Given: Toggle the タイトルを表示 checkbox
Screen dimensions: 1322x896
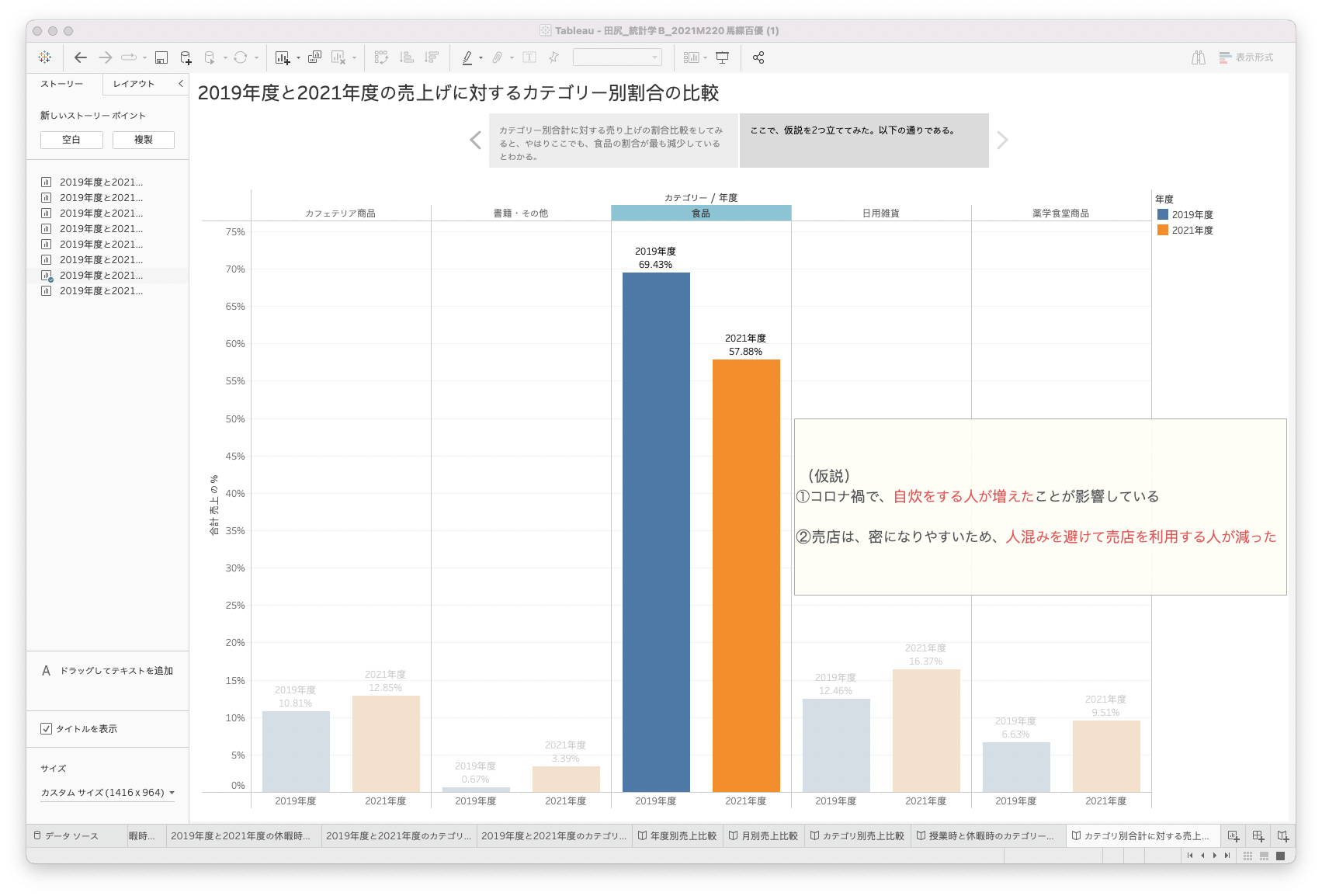Looking at the screenshot, I should click(47, 728).
